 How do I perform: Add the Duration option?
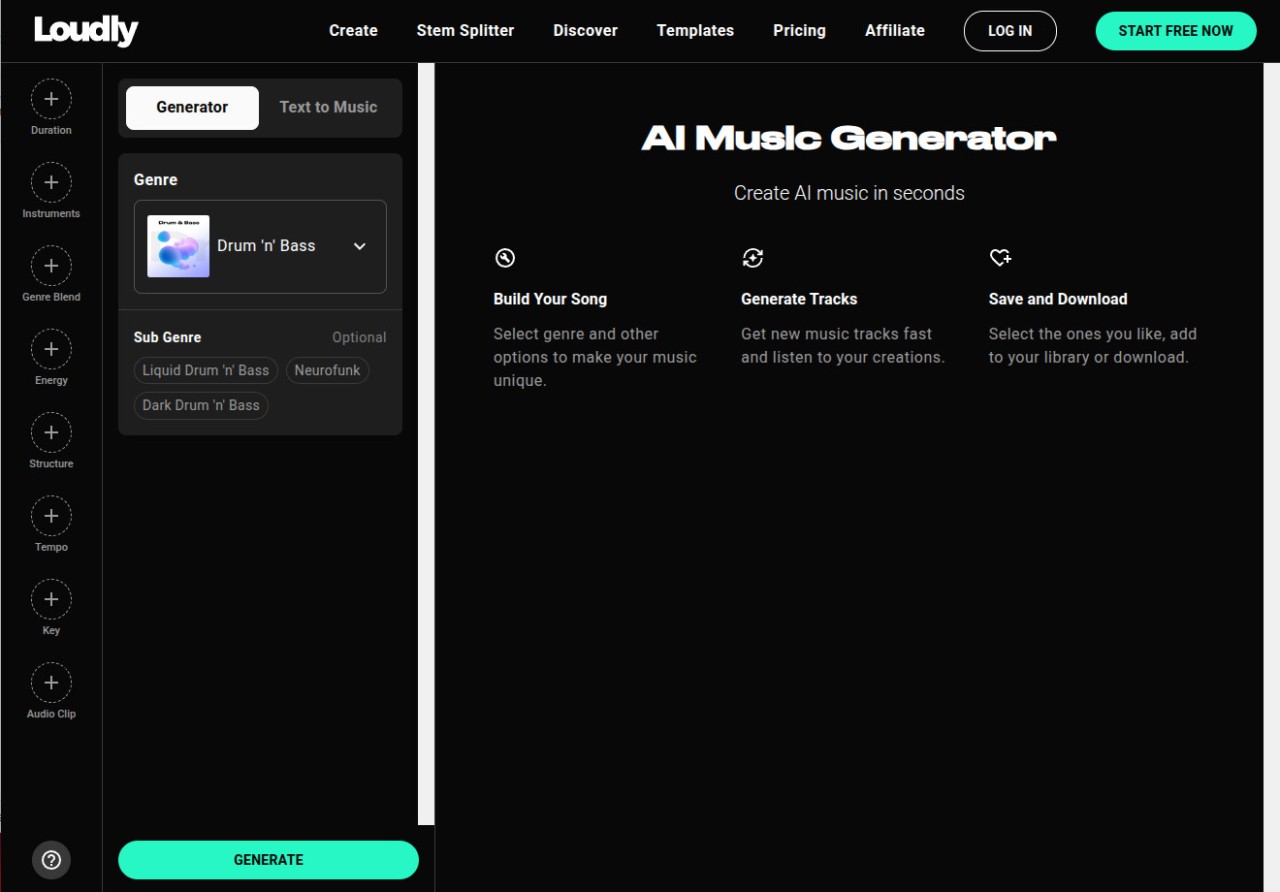coord(51,99)
